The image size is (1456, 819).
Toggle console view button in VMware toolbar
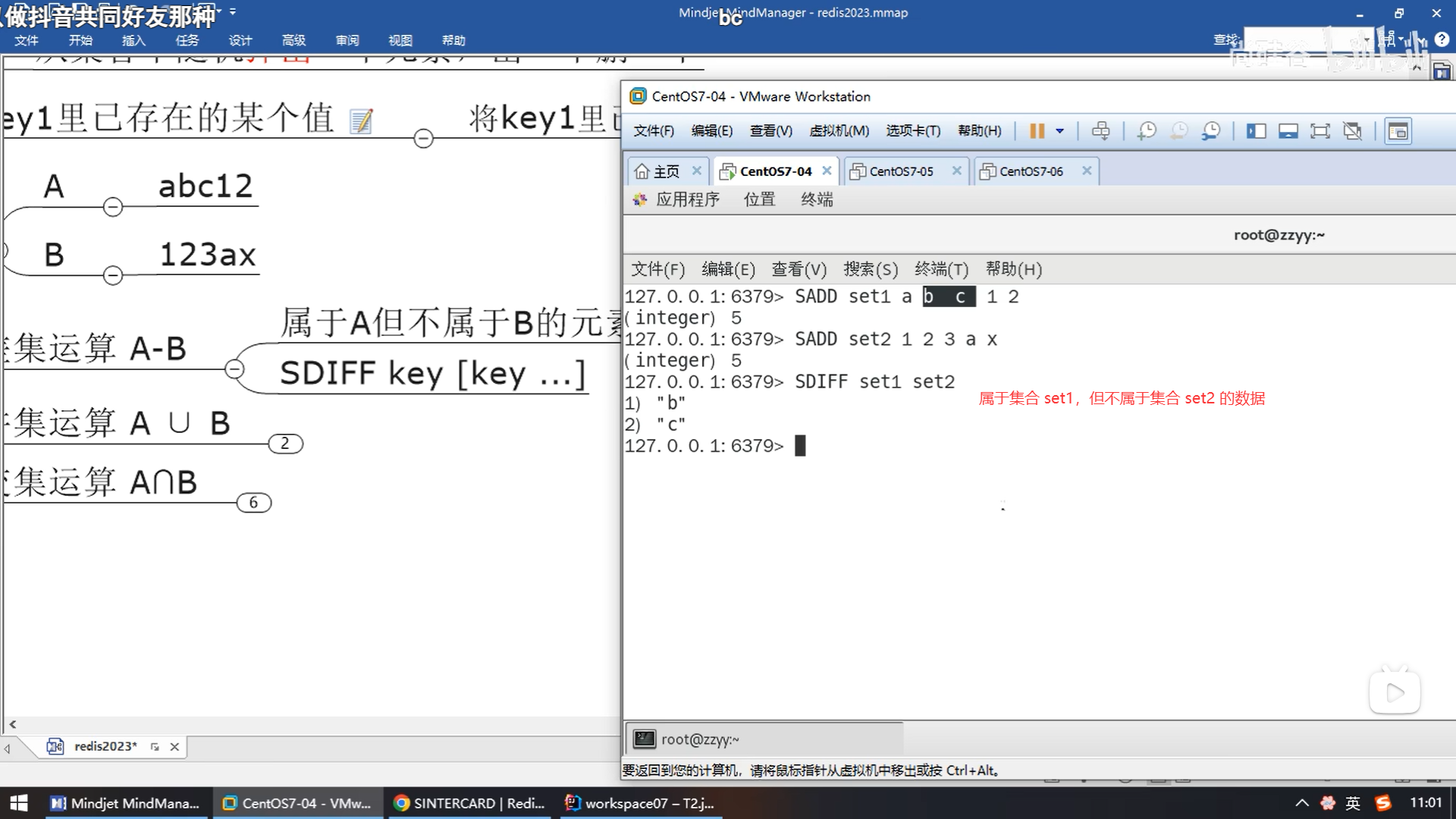[1398, 131]
